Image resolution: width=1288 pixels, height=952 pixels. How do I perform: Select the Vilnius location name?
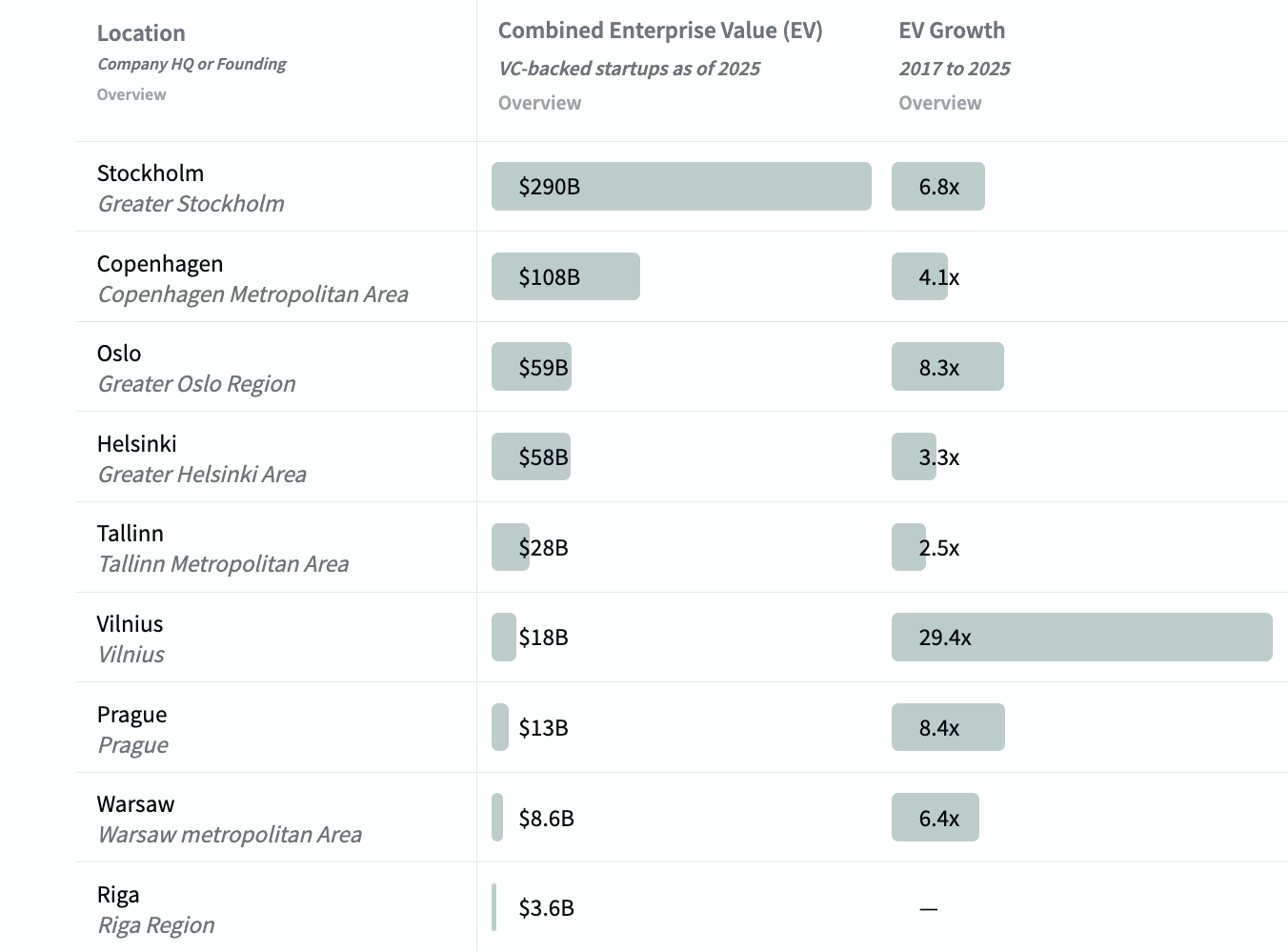[x=131, y=624]
